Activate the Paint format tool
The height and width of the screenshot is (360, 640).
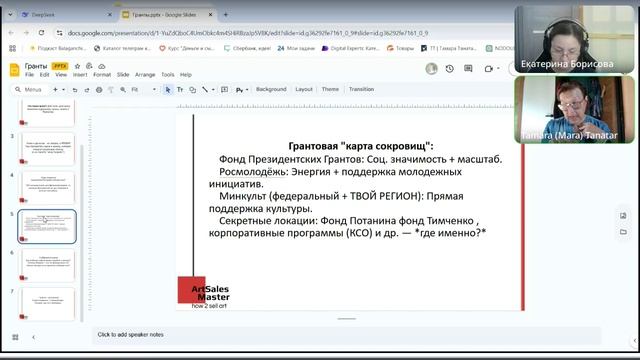coord(111,90)
